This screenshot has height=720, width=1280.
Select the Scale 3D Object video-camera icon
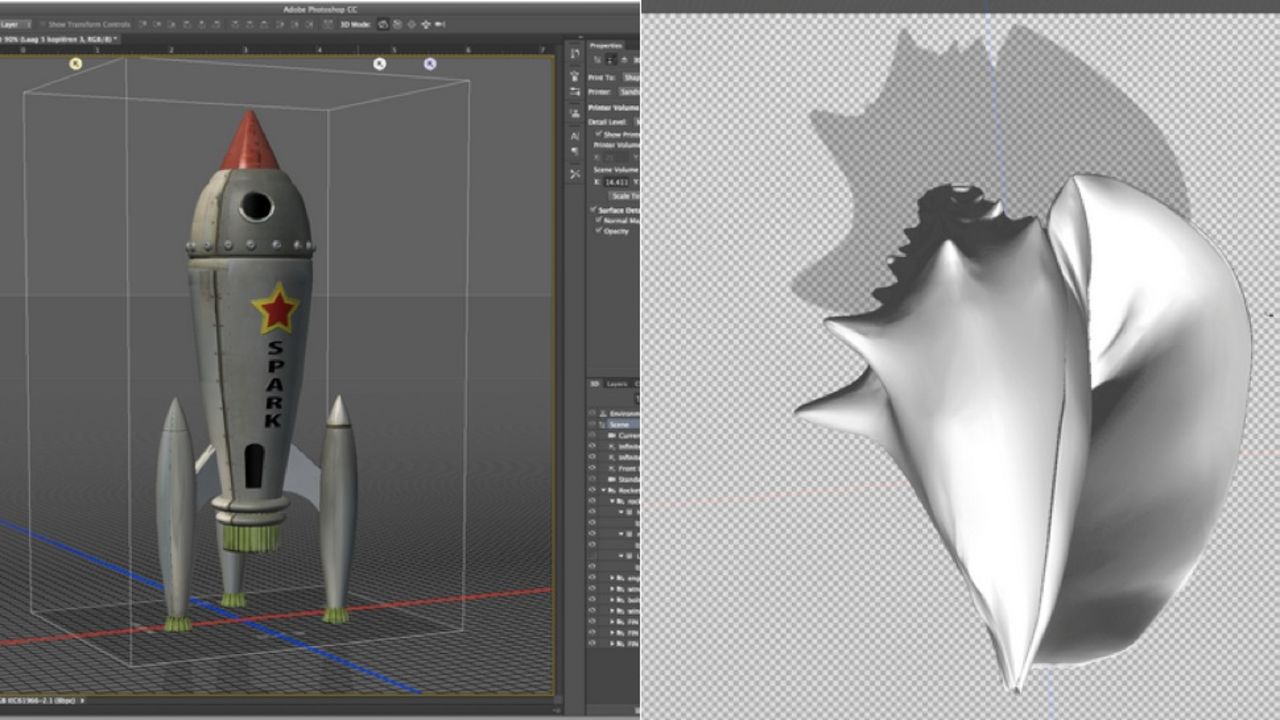441,24
